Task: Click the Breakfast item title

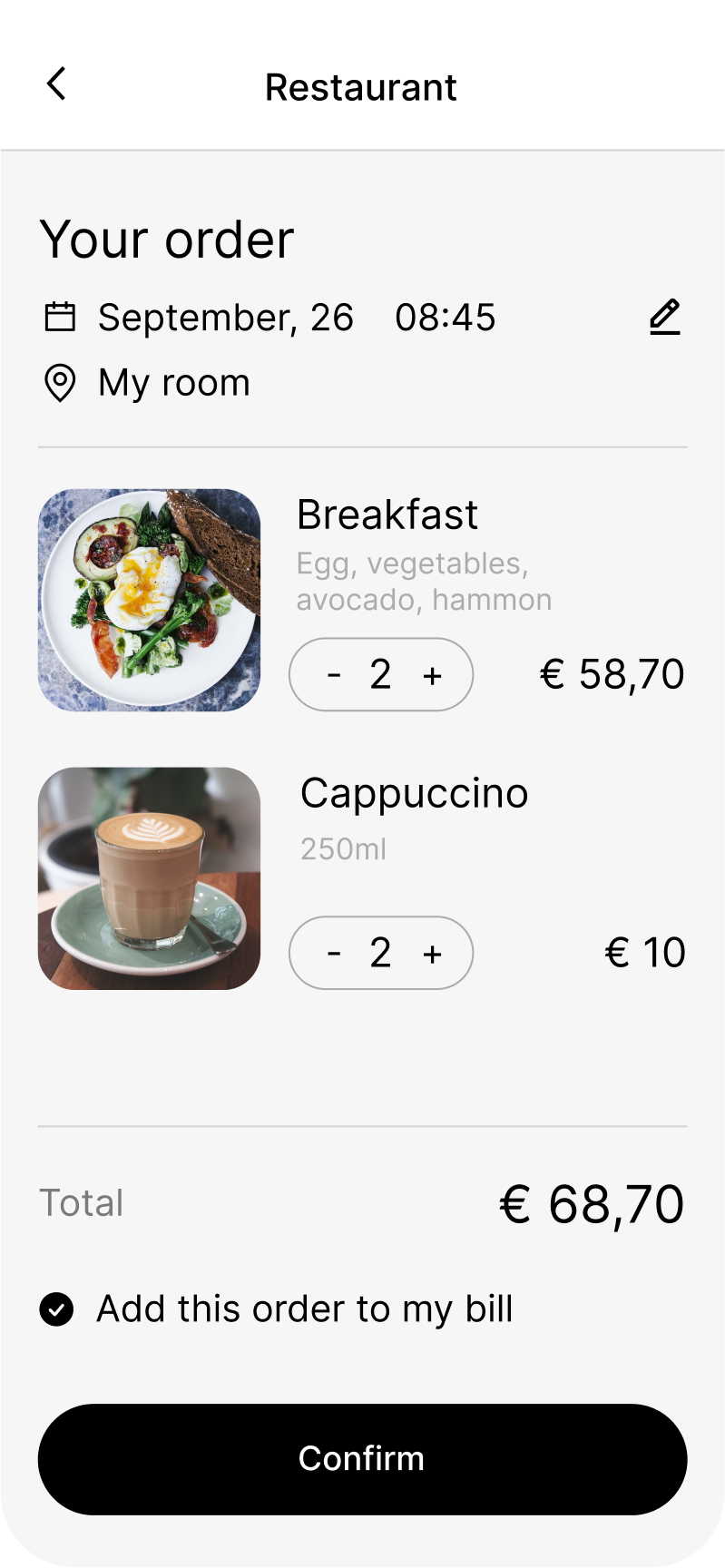Action: 387,514
